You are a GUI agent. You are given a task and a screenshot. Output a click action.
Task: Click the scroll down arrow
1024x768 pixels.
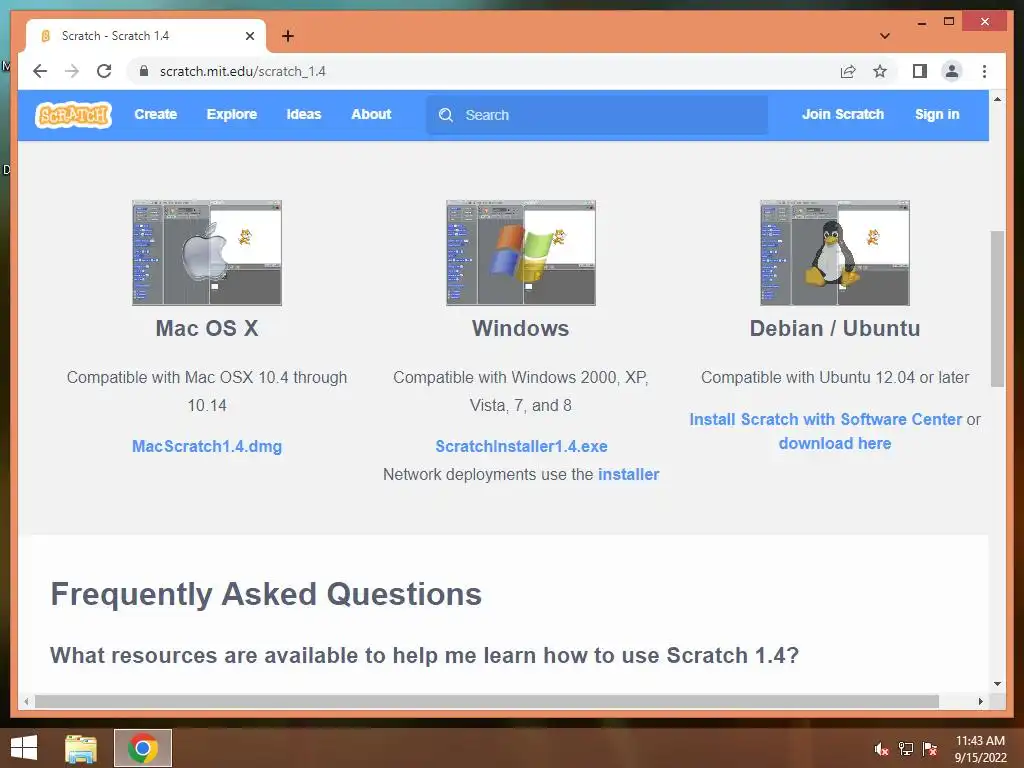point(997,684)
